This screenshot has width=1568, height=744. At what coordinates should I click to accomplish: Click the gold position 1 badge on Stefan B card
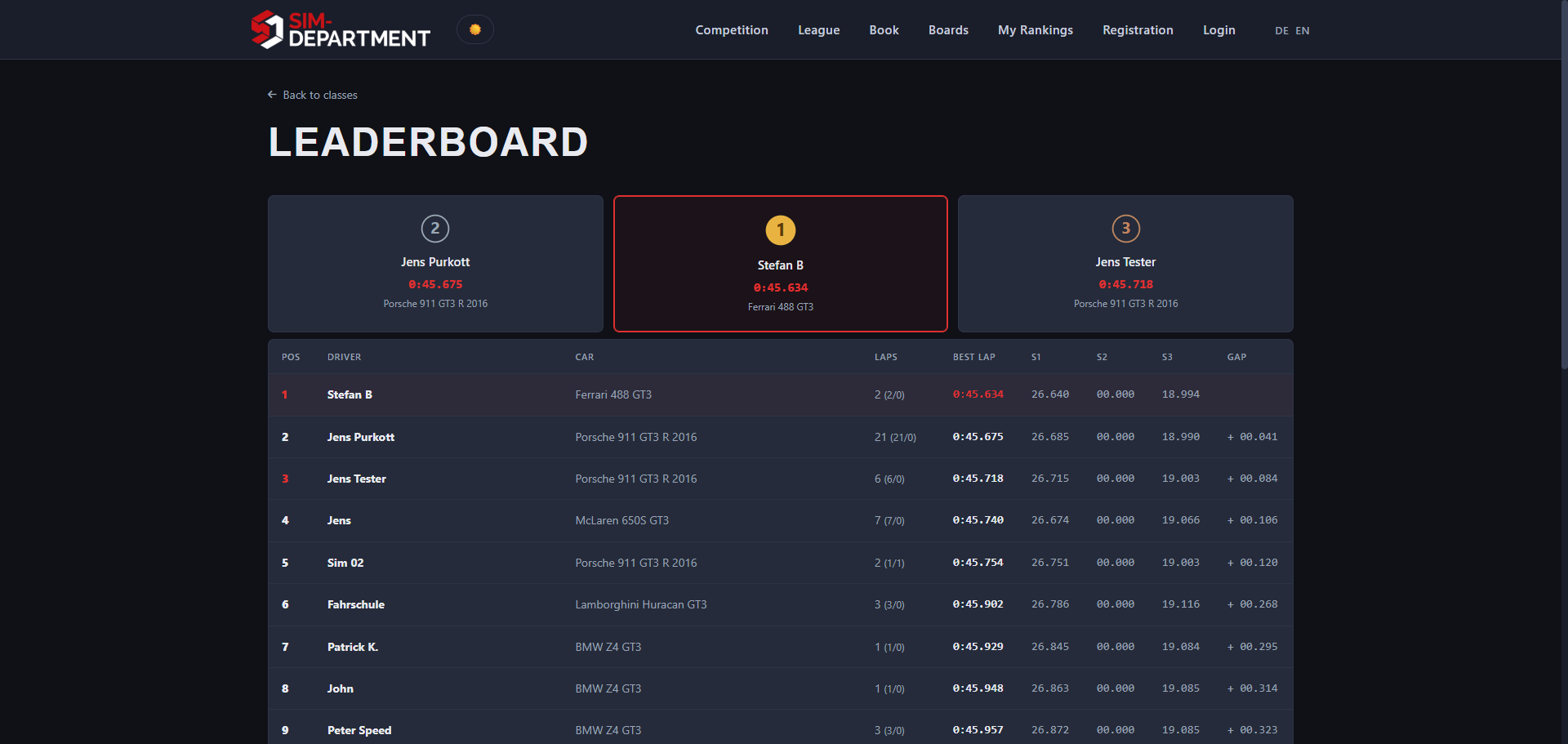pos(781,230)
